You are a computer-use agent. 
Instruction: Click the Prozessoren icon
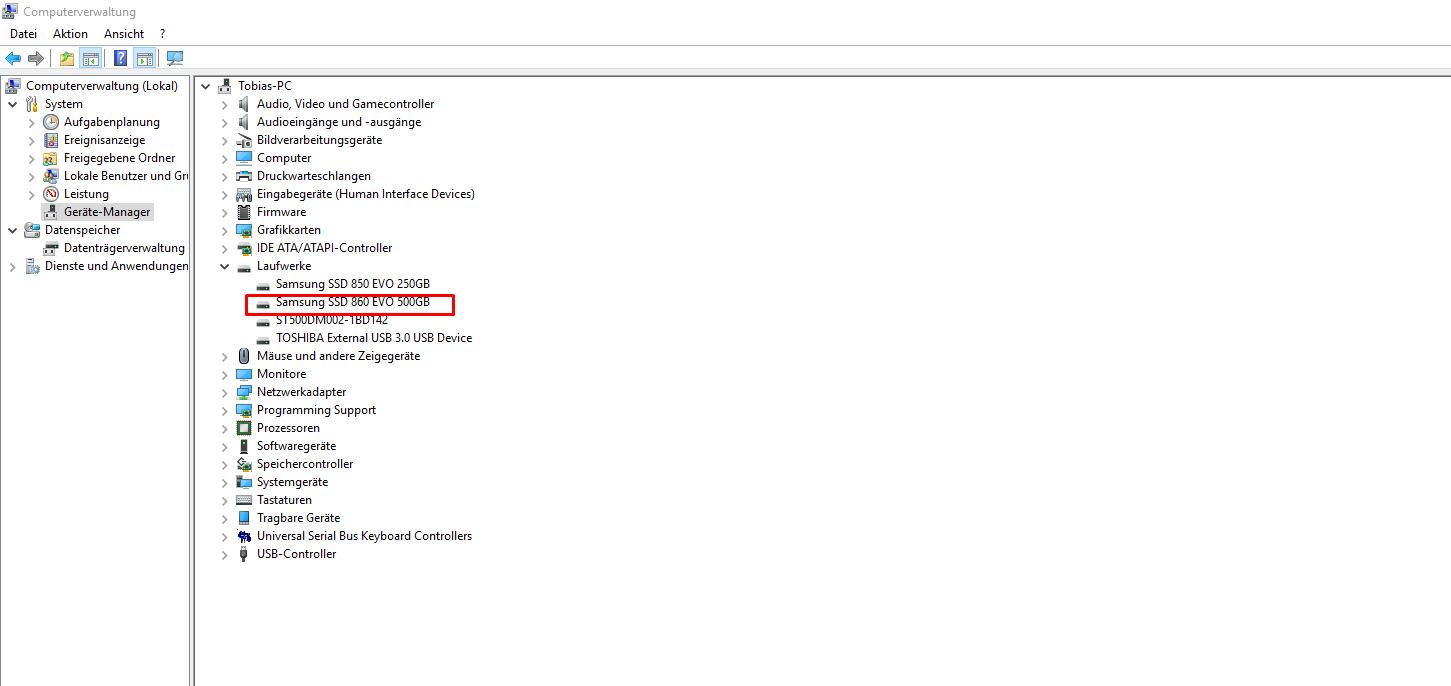click(244, 428)
